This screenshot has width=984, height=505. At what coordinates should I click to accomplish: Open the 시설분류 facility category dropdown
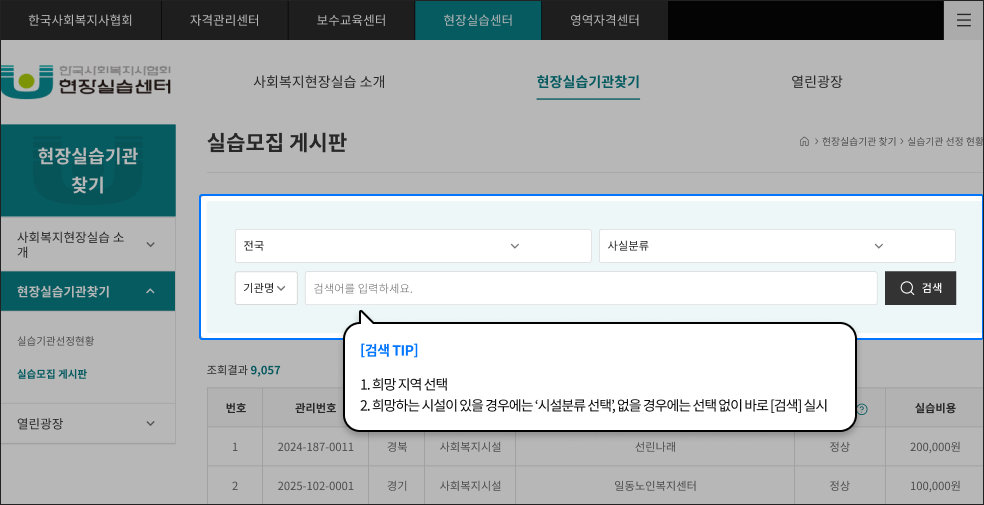(776, 246)
